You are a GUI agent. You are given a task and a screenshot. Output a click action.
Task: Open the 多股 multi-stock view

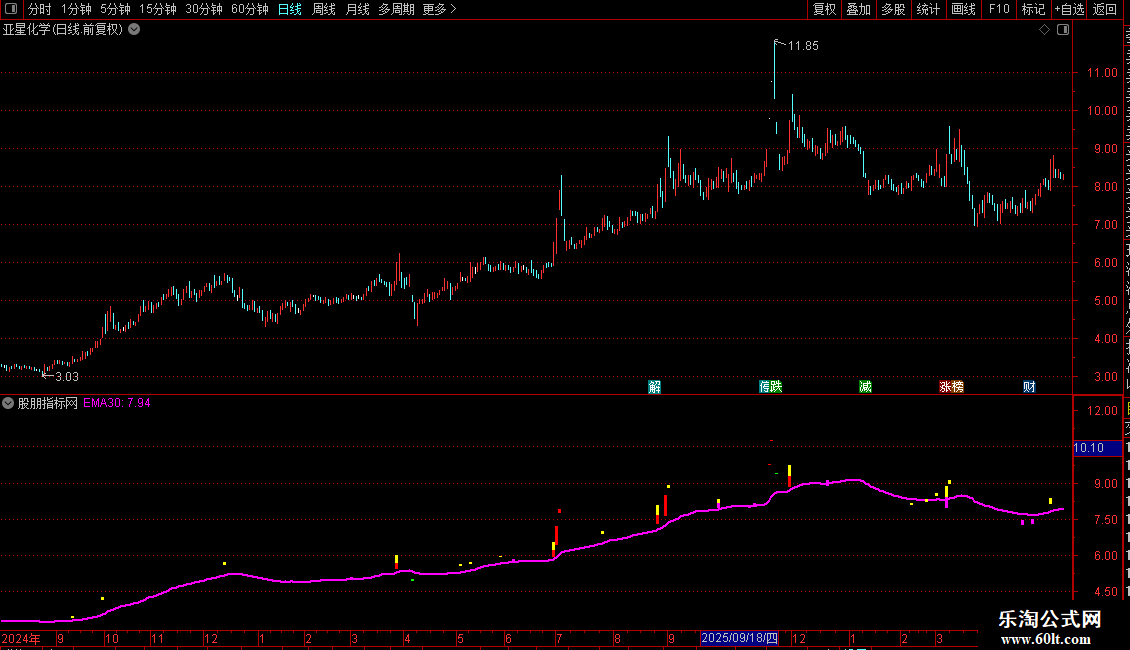point(894,9)
